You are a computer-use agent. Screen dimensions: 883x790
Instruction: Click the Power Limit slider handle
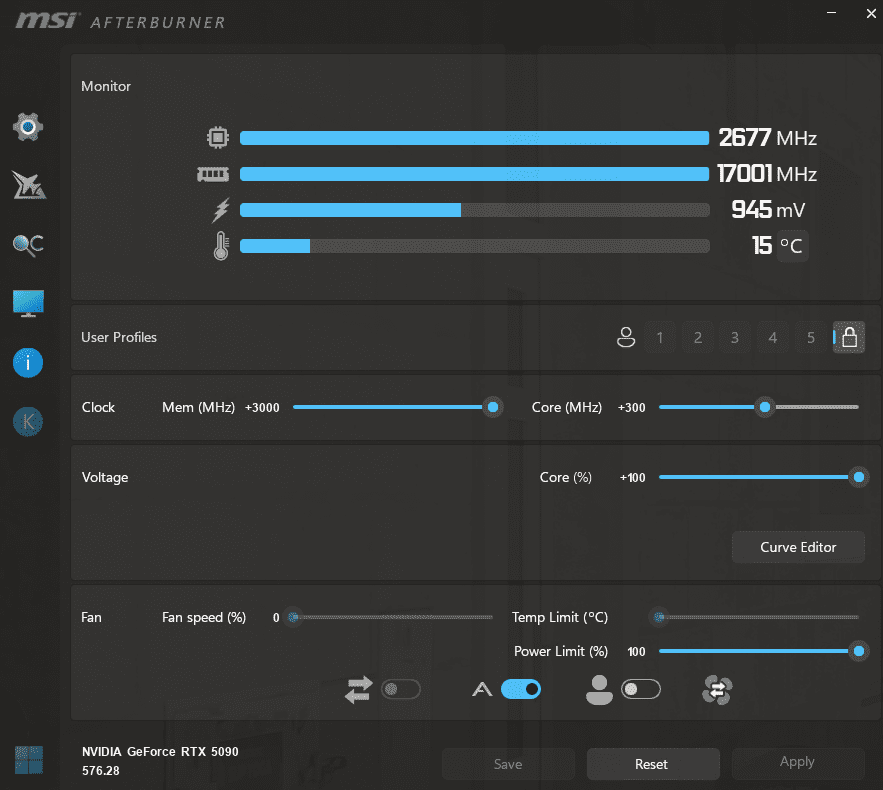pos(858,651)
